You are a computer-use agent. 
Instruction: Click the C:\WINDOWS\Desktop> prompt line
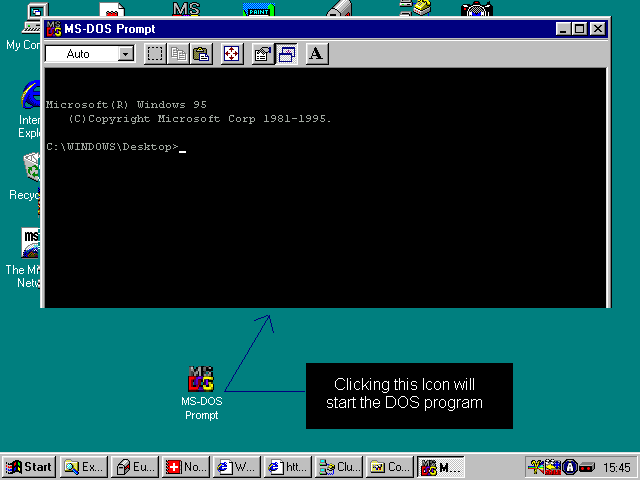click(x=116, y=147)
